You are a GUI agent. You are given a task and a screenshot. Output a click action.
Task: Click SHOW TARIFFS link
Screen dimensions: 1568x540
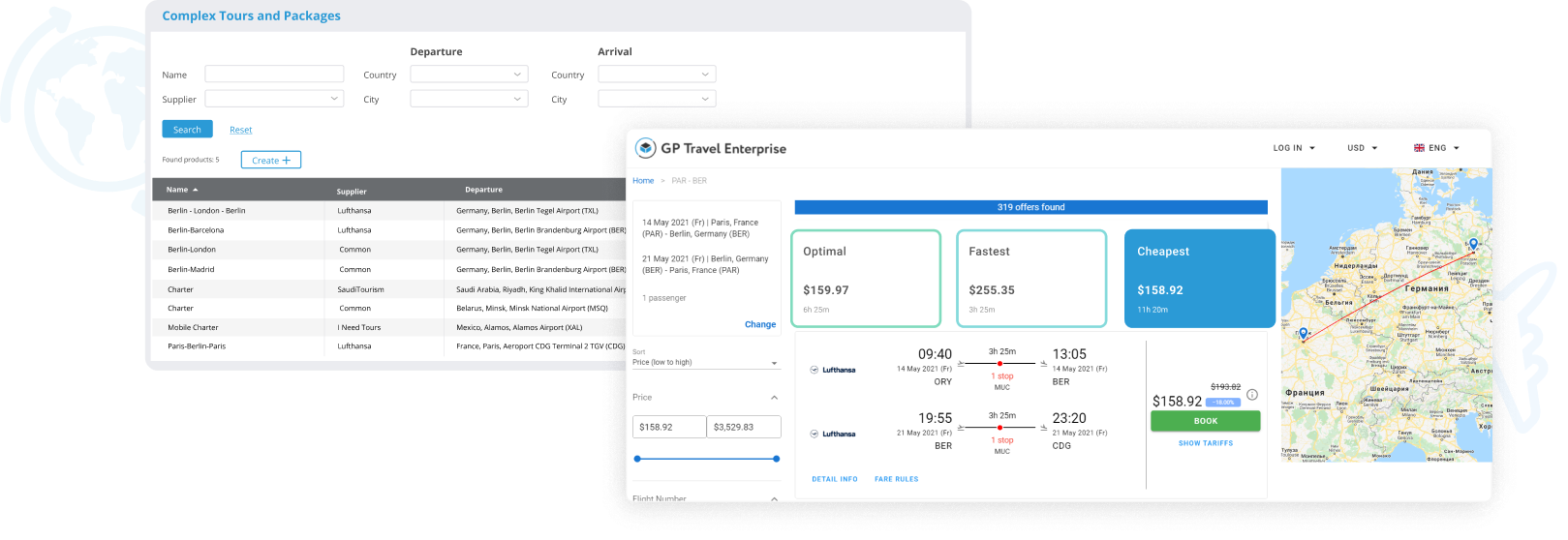pyautogui.click(x=1206, y=443)
